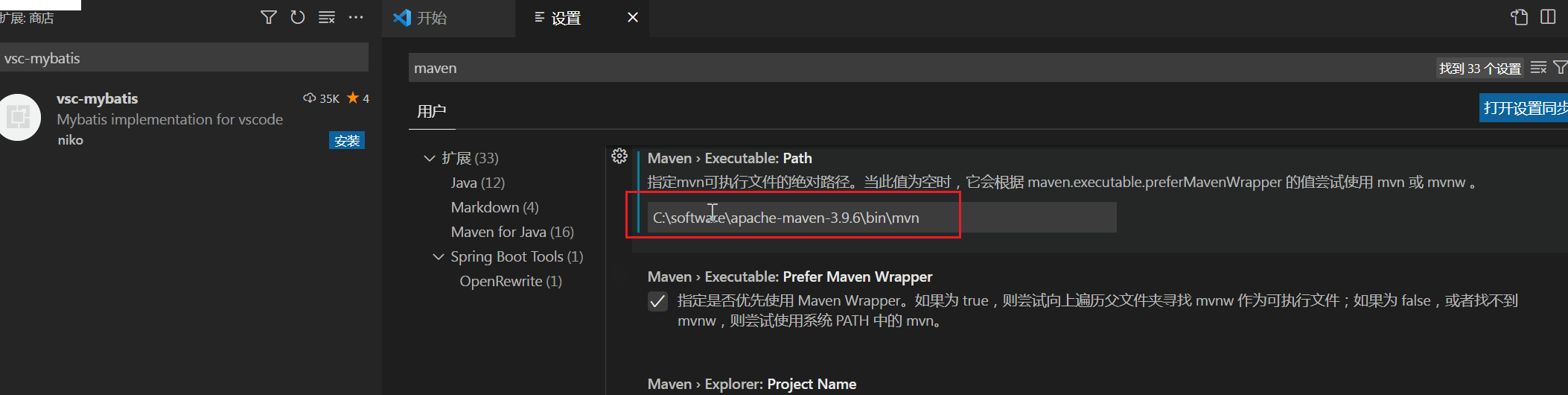Image resolution: width=1568 pixels, height=395 pixels.
Task: Toggle the Prefer Maven Wrapper checkbox
Action: pyautogui.click(x=657, y=301)
